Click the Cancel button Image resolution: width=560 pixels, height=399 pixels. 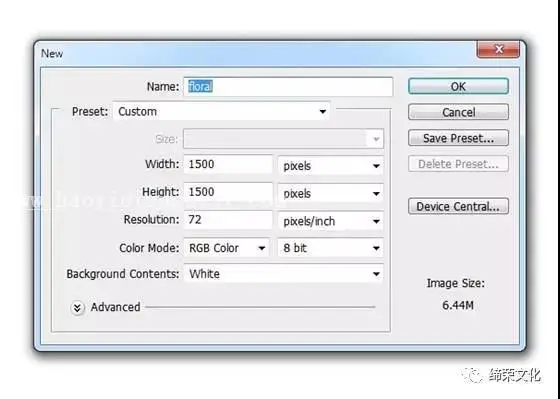pyautogui.click(x=458, y=112)
